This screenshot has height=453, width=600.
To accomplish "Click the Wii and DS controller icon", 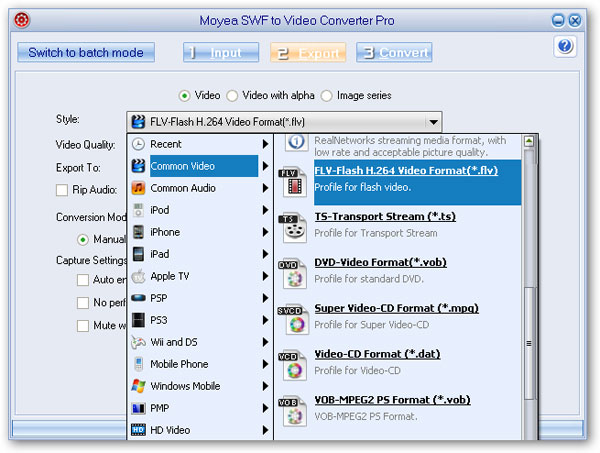I will pyautogui.click(x=138, y=342).
